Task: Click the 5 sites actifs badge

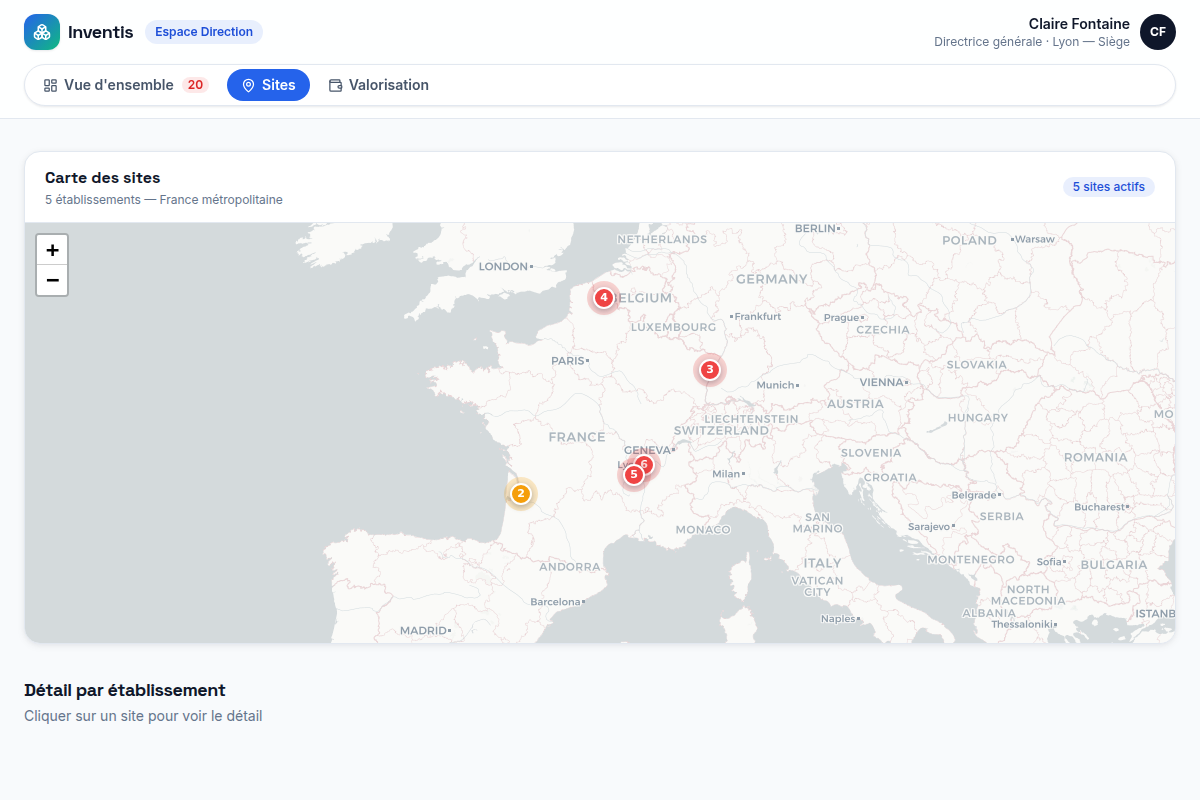Action: tap(1109, 187)
